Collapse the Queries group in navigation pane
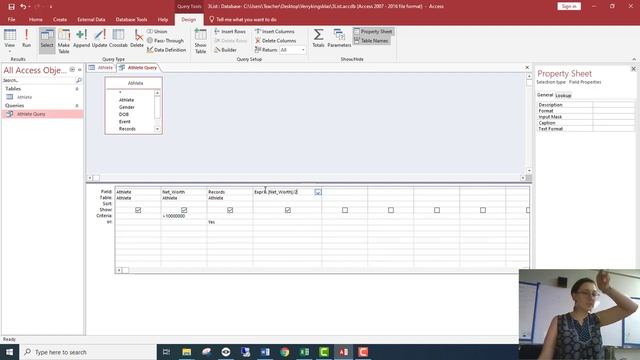Image resolution: width=640 pixels, height=360 pixels. pyautogui.click(x=77, y=105)
